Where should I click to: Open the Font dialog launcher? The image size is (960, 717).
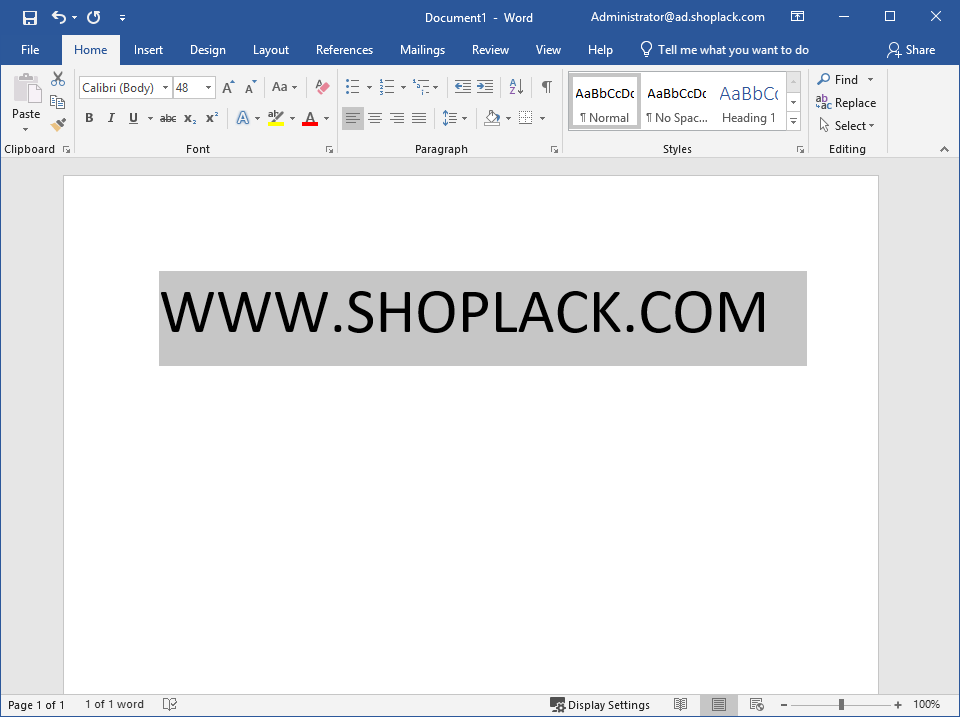click(x=329, y=149)
